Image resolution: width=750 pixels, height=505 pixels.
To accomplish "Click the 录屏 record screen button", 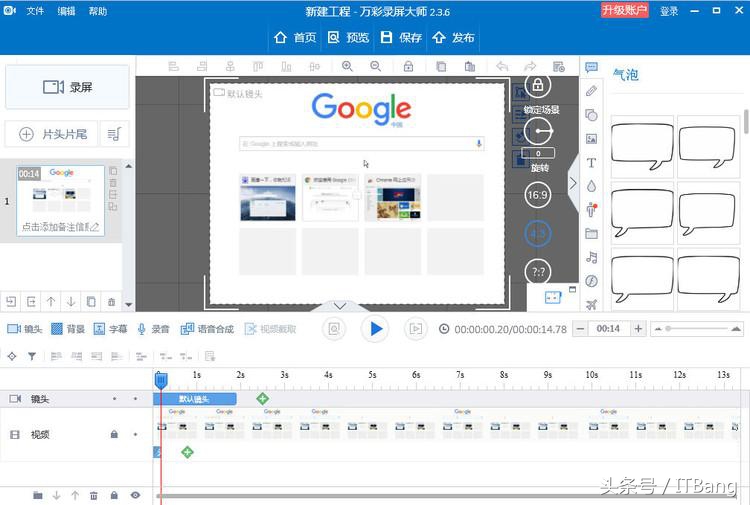I will pos(67,87).
